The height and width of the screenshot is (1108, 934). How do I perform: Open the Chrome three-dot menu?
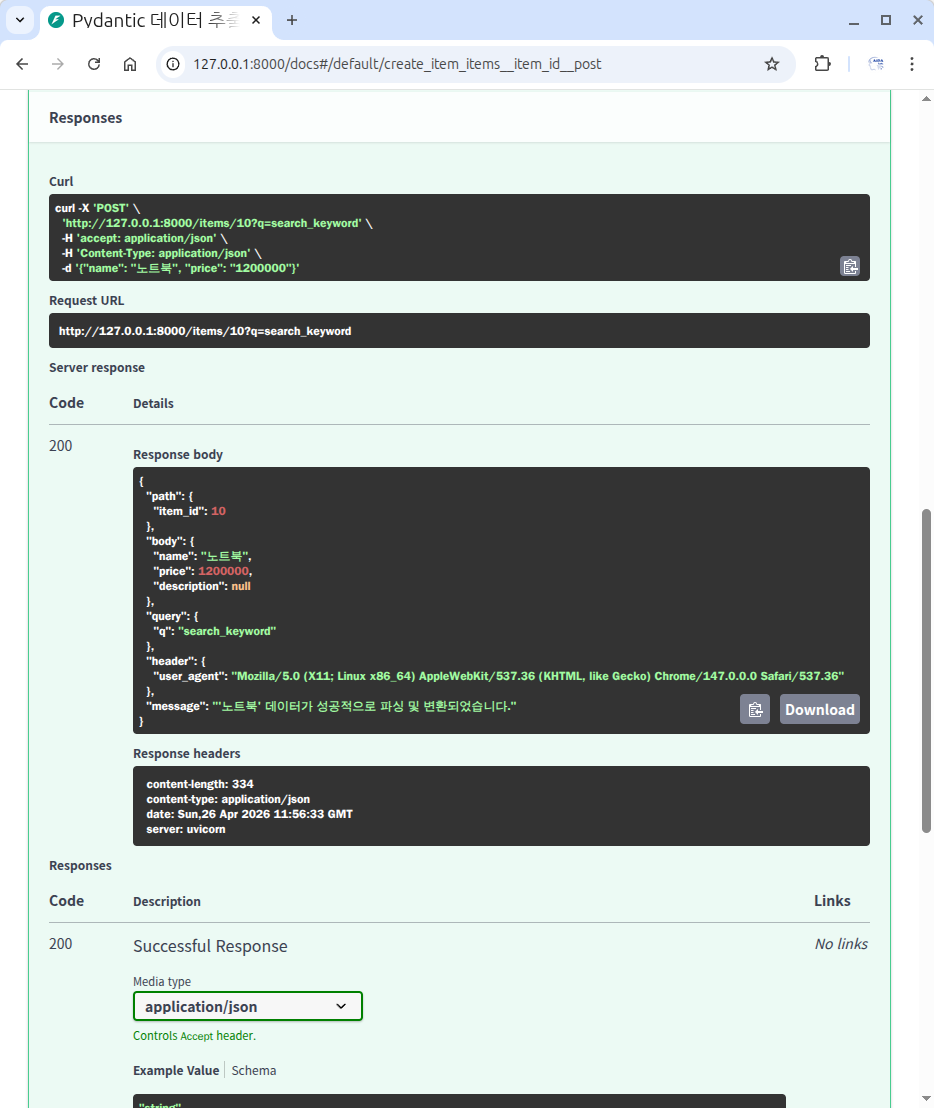(912, 64)
